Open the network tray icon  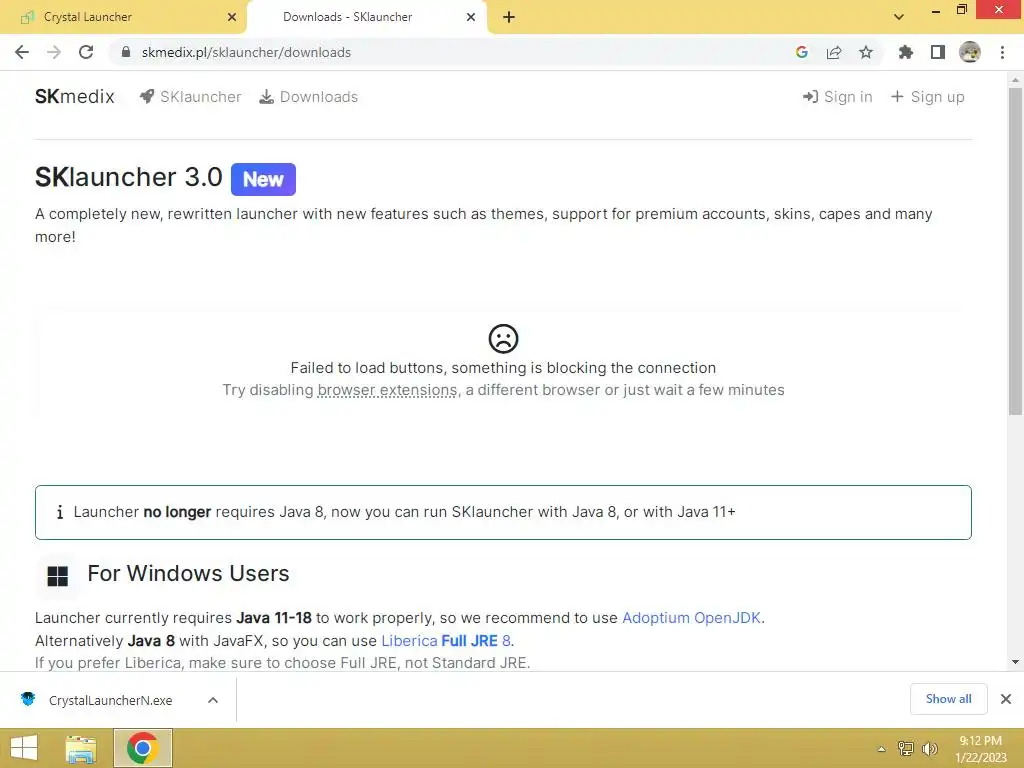pos(906,748)
